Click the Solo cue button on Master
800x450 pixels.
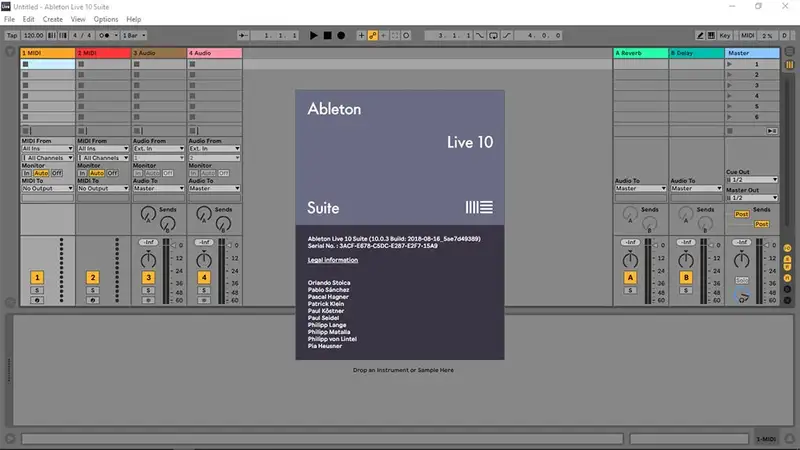click(741, 280)
